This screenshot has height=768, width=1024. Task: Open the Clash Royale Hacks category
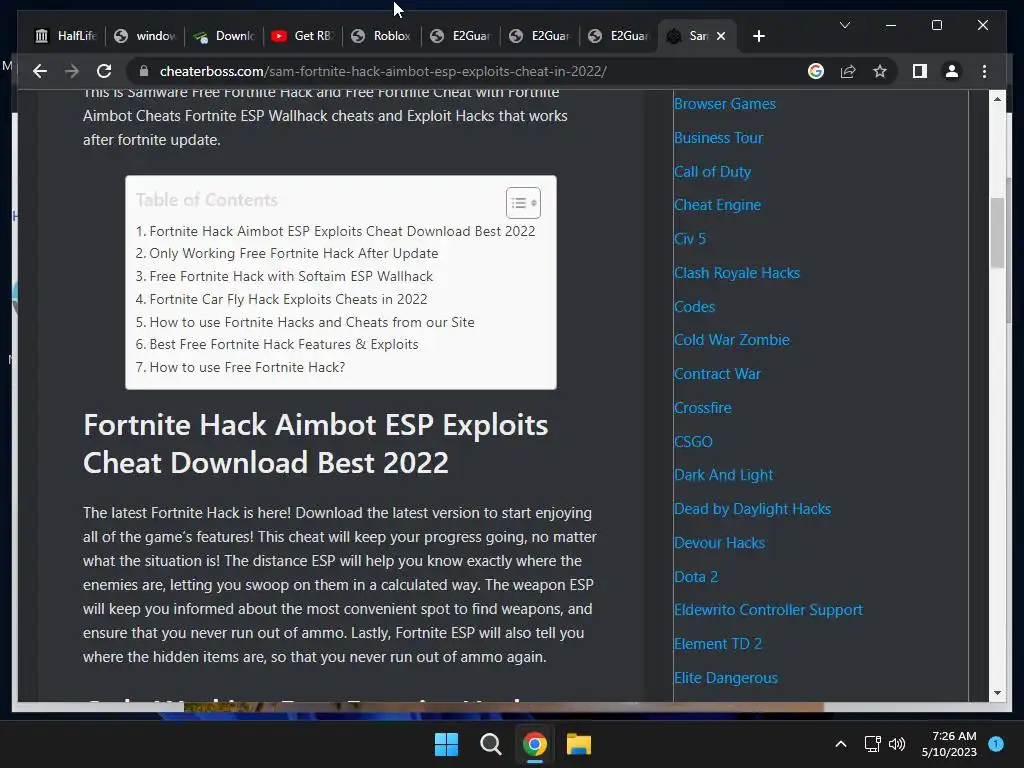(737, 273)
